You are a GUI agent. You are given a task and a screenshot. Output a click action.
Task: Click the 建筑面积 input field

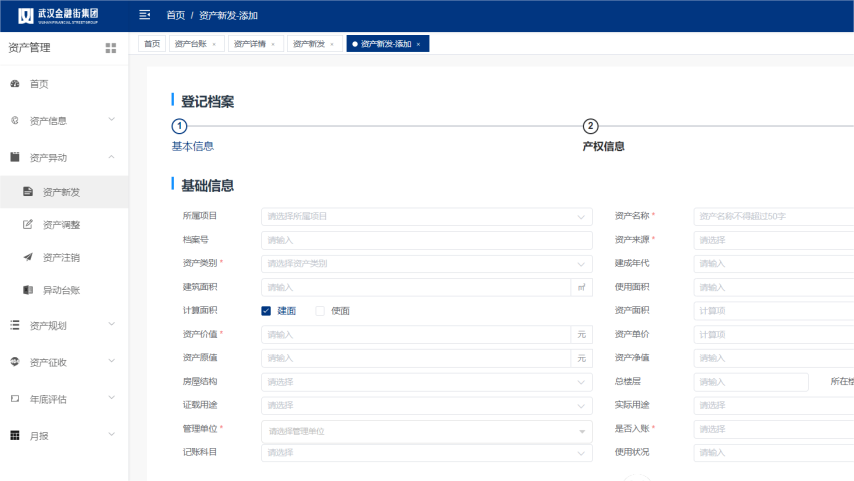(416, 287)
